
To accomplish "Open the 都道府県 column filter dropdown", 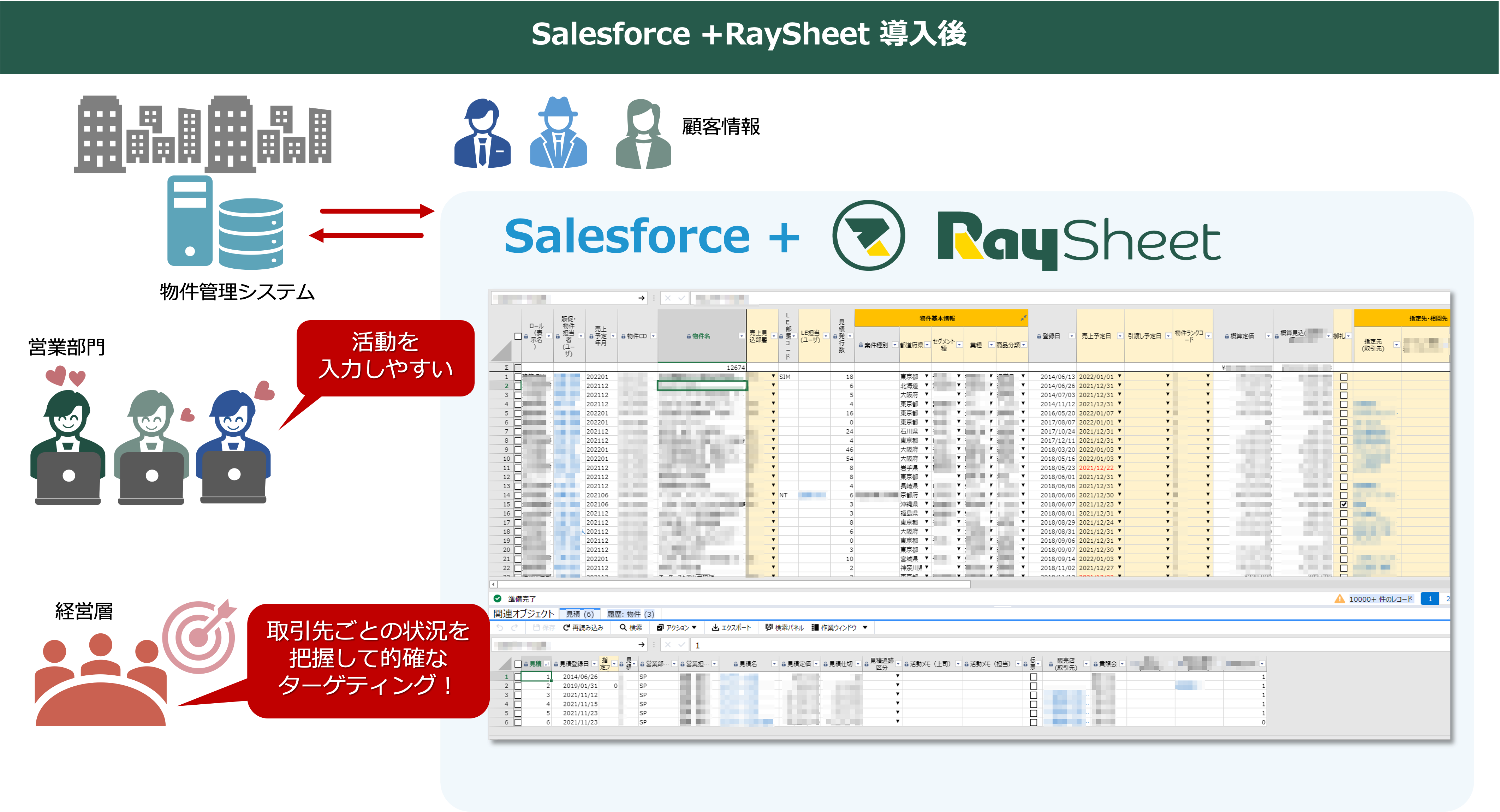I will click(927, 345).
